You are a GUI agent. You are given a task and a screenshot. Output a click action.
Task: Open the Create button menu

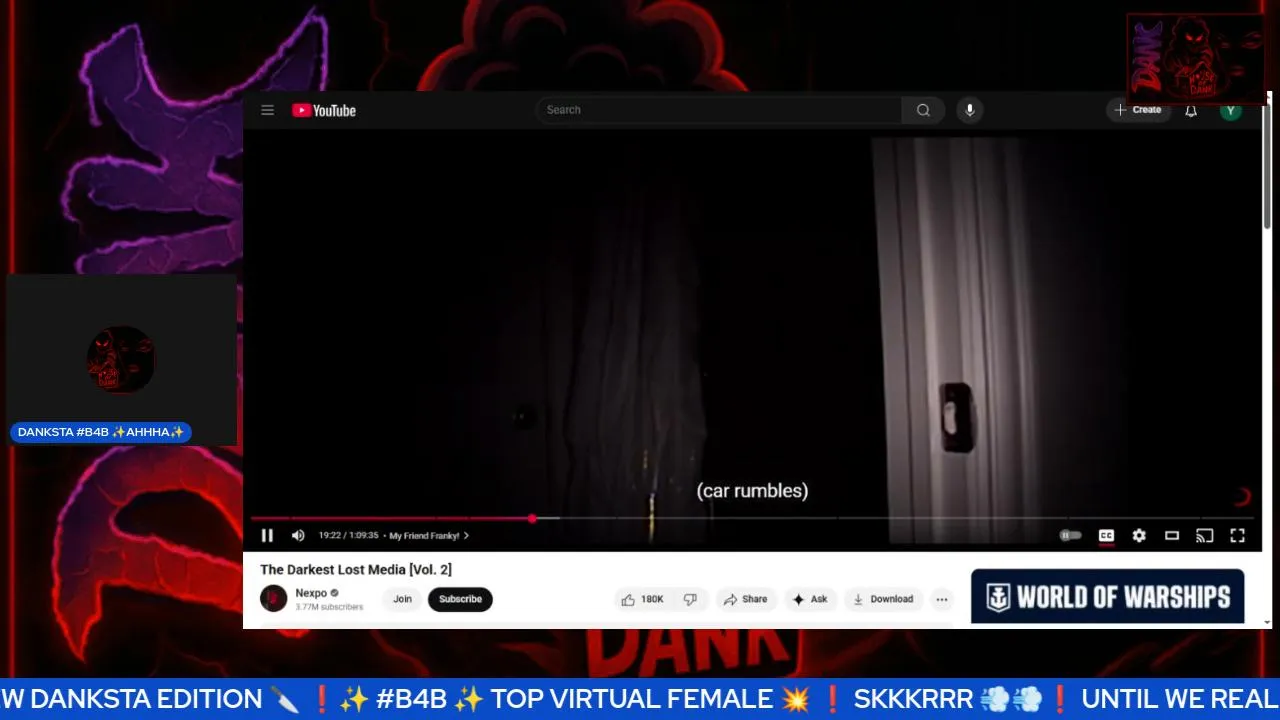click(1138, 110)
